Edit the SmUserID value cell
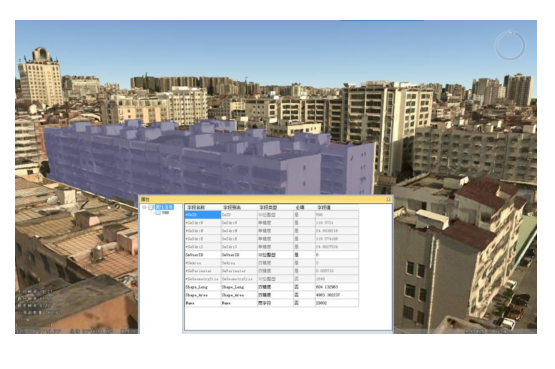The width and height of the screenshot is (555, 369). click(x=337, y=255)
